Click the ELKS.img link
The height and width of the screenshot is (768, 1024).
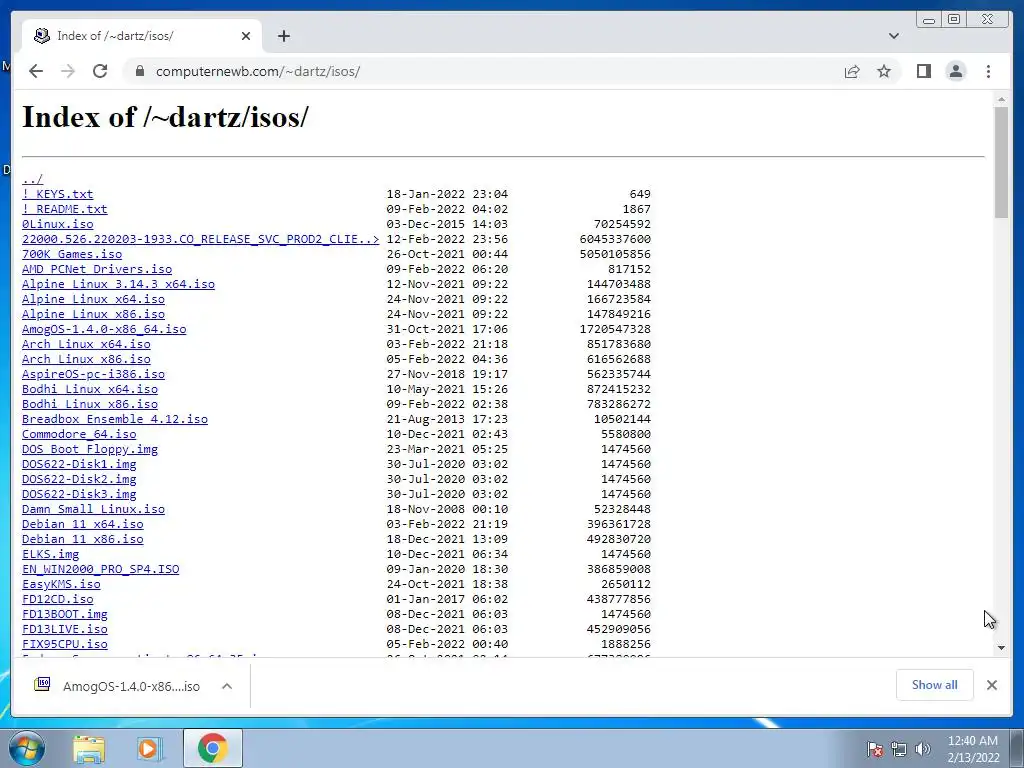pyautogui.click(x=50, y=554)
